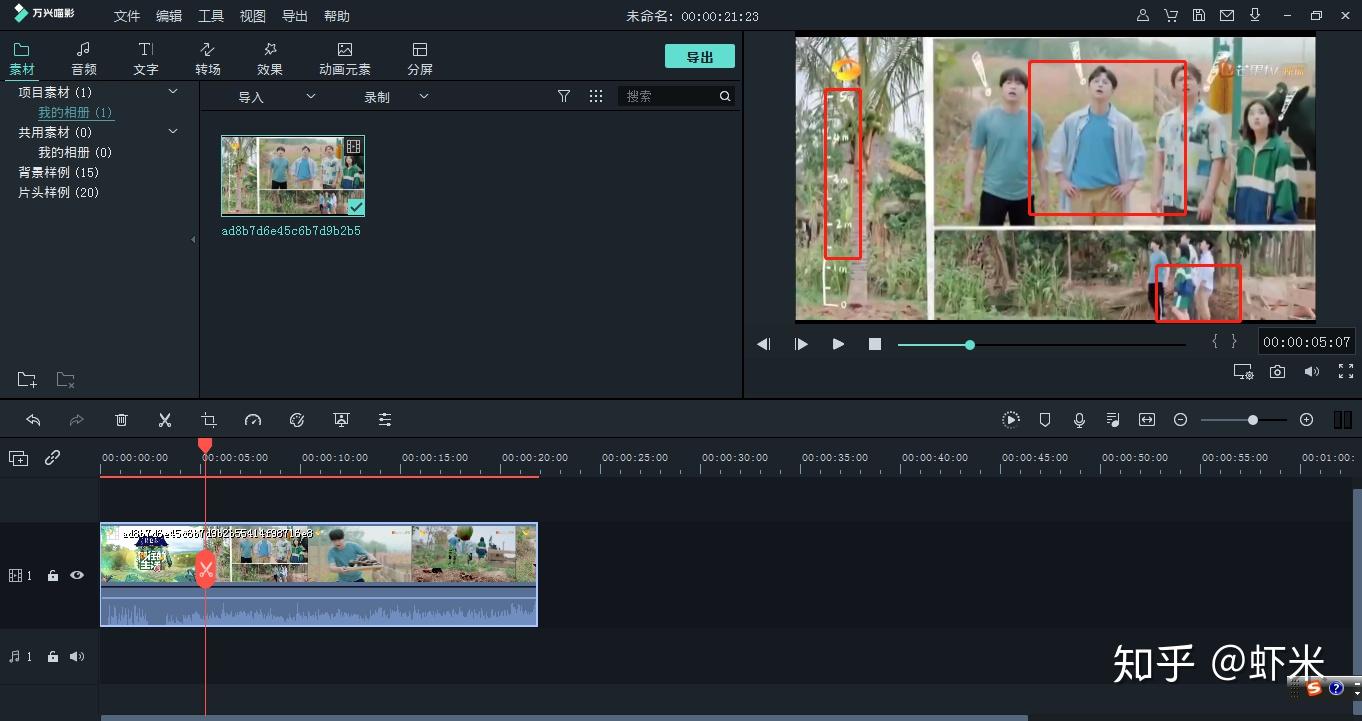Click the green 导出 export button
The image size is (1362, 721).
coord(700,57)
